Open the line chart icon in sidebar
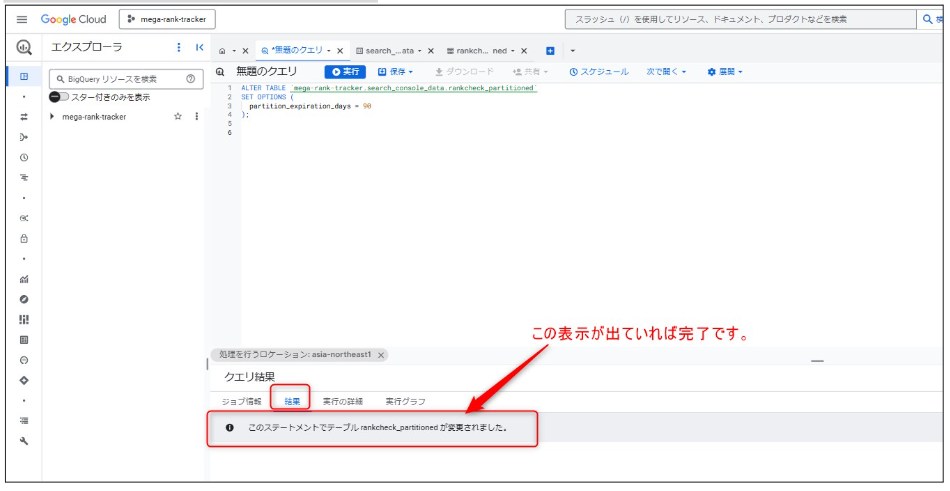The image size is (950, 491). coord(24,279)
